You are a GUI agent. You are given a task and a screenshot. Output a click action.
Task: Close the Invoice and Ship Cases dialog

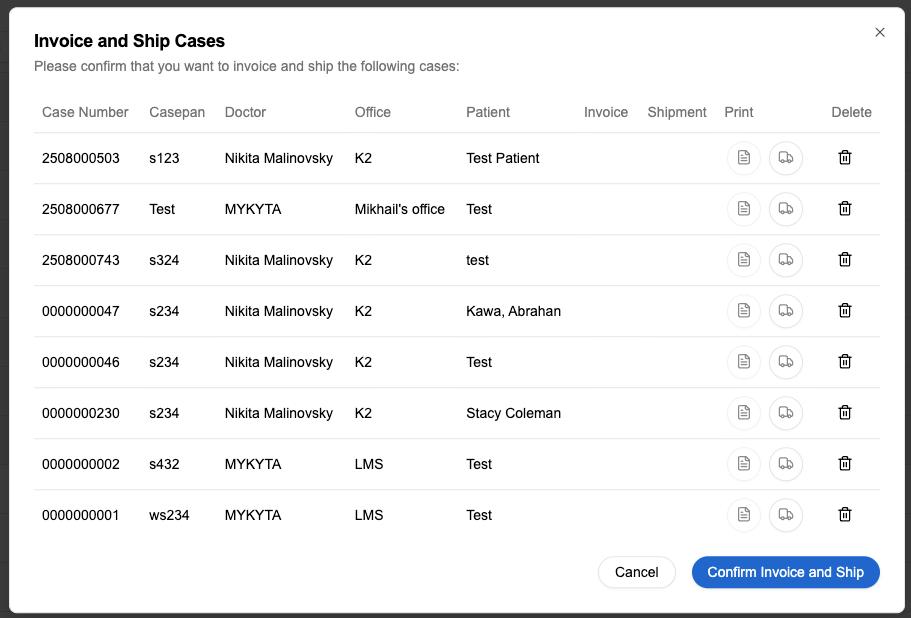[x=880, y=33]
